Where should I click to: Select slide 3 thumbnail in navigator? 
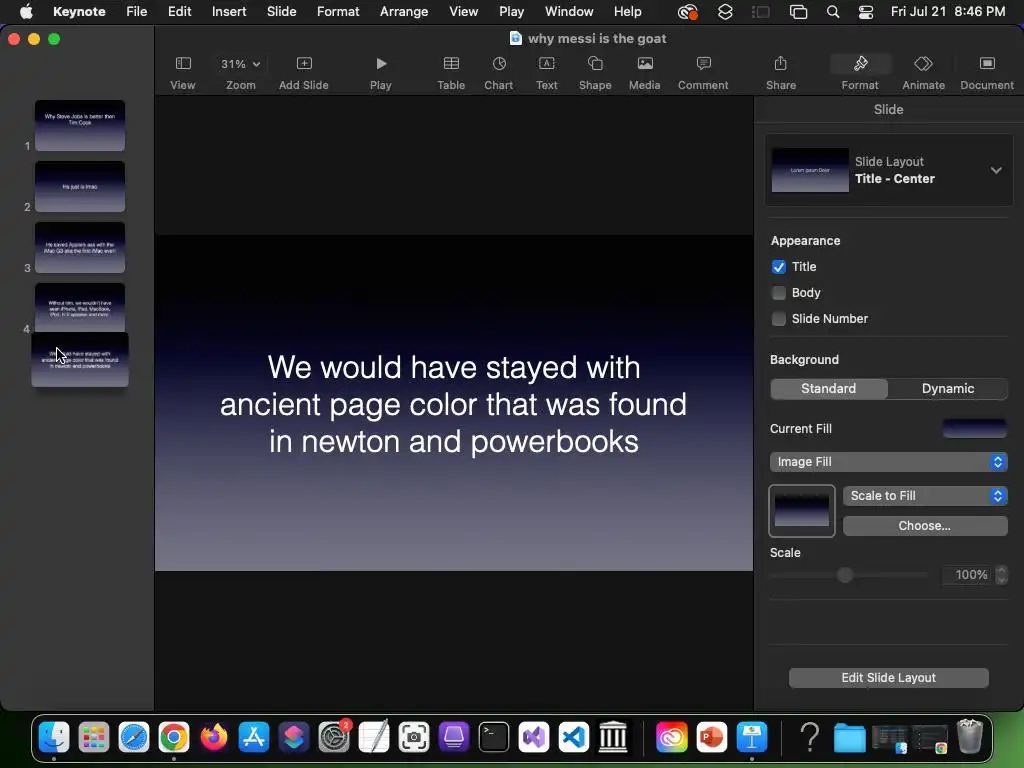click(80, 248)
